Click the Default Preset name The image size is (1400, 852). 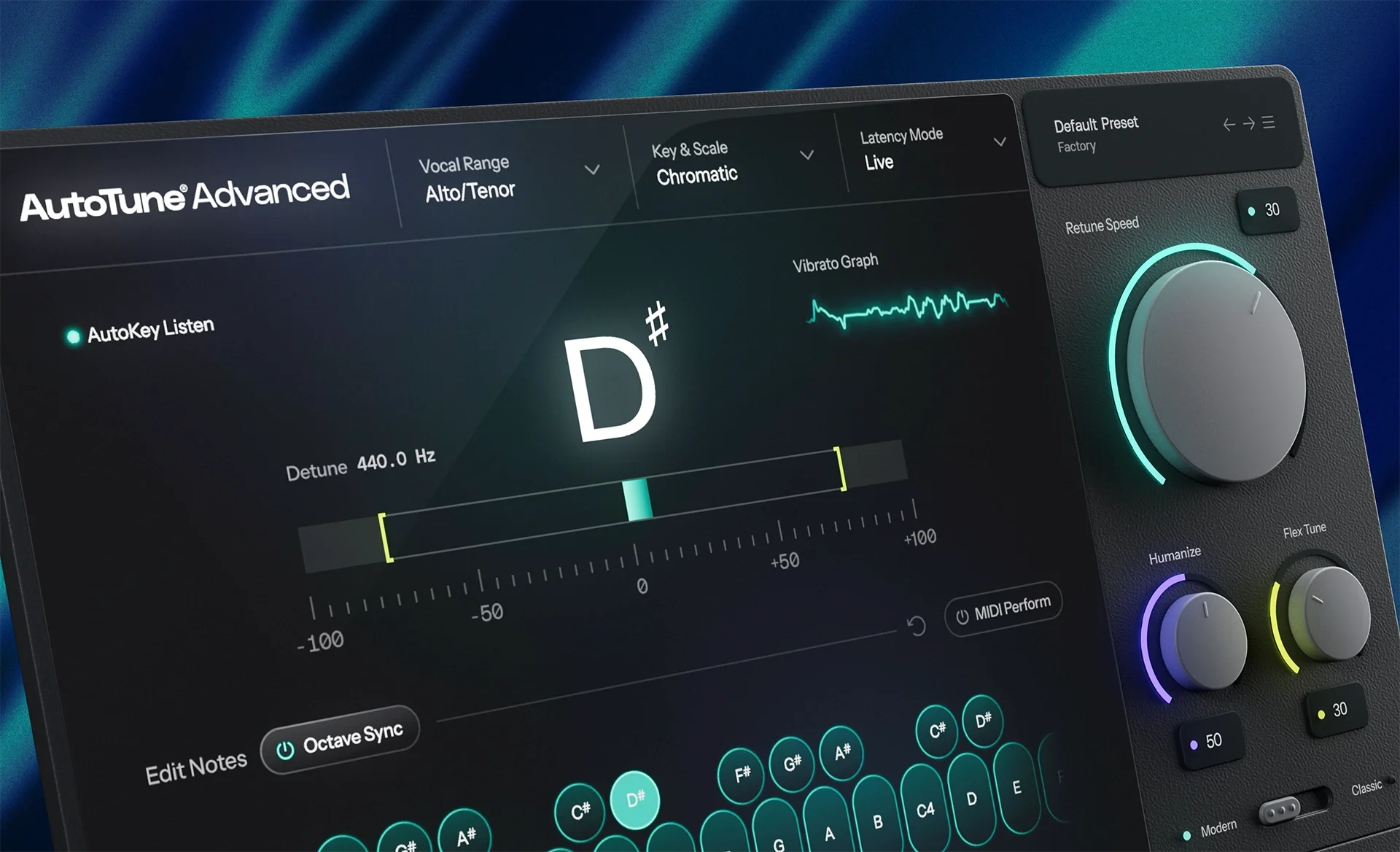tap(1095, 124)
